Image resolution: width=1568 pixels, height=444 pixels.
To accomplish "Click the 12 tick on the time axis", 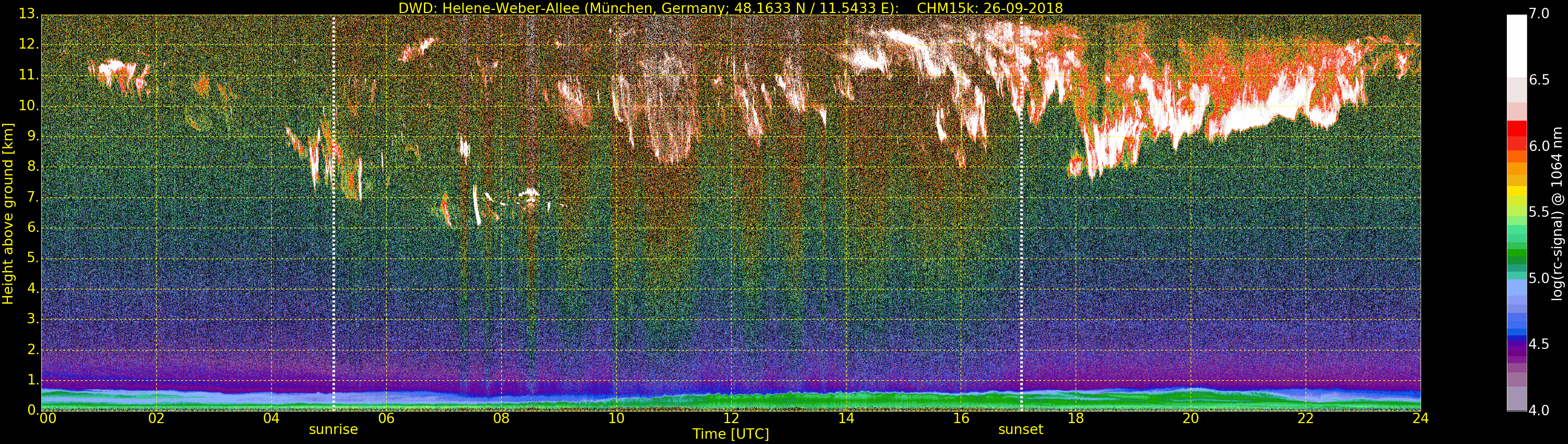I will tap(731, 418).
